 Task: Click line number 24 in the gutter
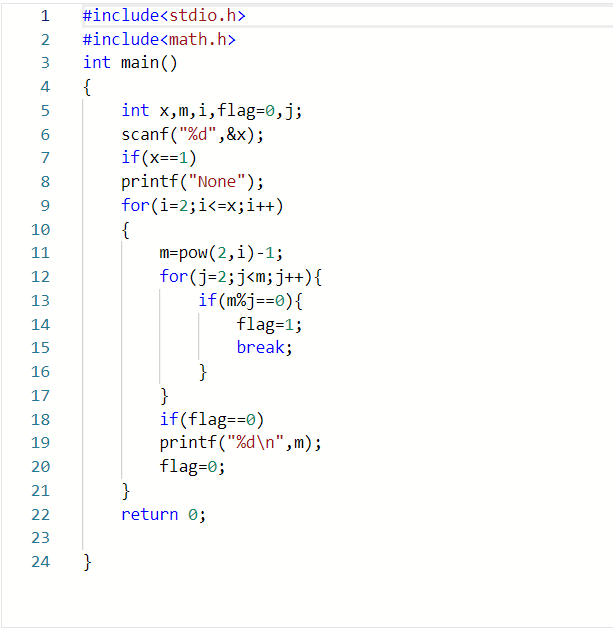(x=40, y=562)
